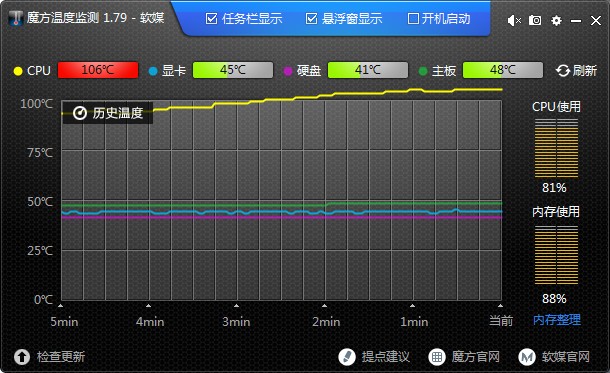Screen dimensions: 610x373
Task: Click the 刷新 refresh button
Action: (x=576, y=70)
